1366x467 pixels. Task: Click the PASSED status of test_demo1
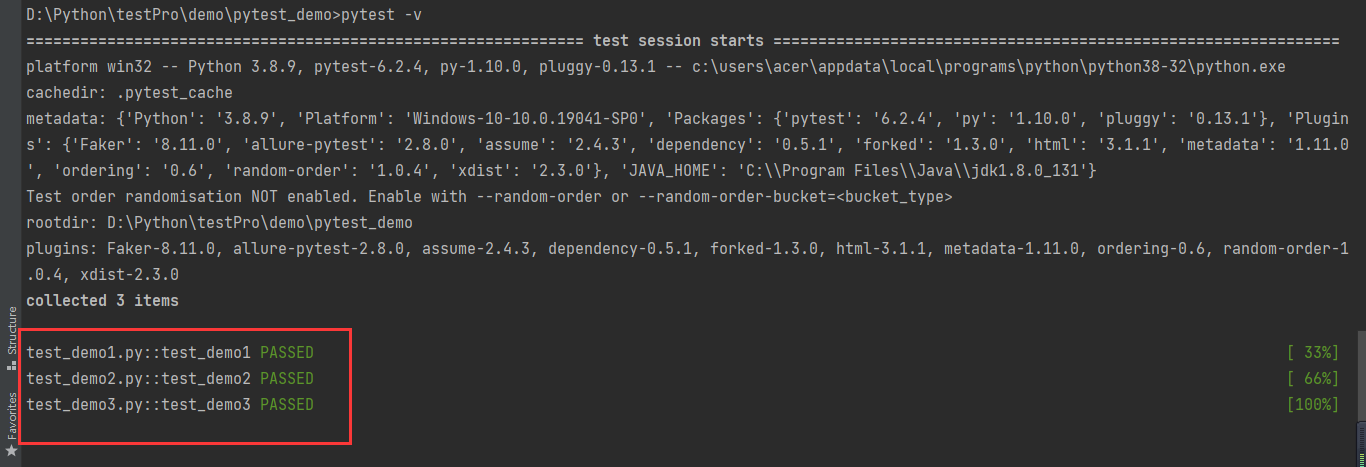[287, 352]
